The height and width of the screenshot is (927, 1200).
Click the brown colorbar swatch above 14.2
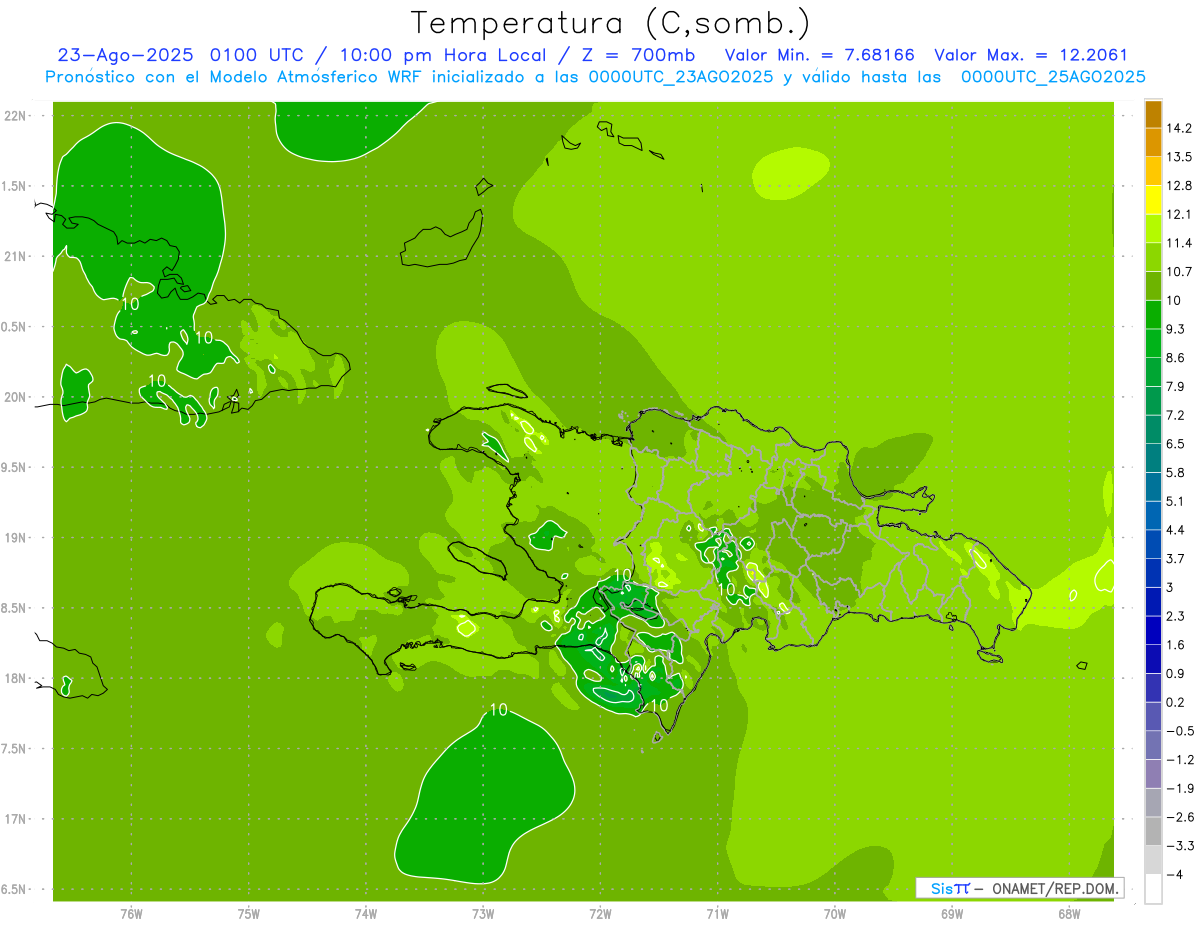1153,114
